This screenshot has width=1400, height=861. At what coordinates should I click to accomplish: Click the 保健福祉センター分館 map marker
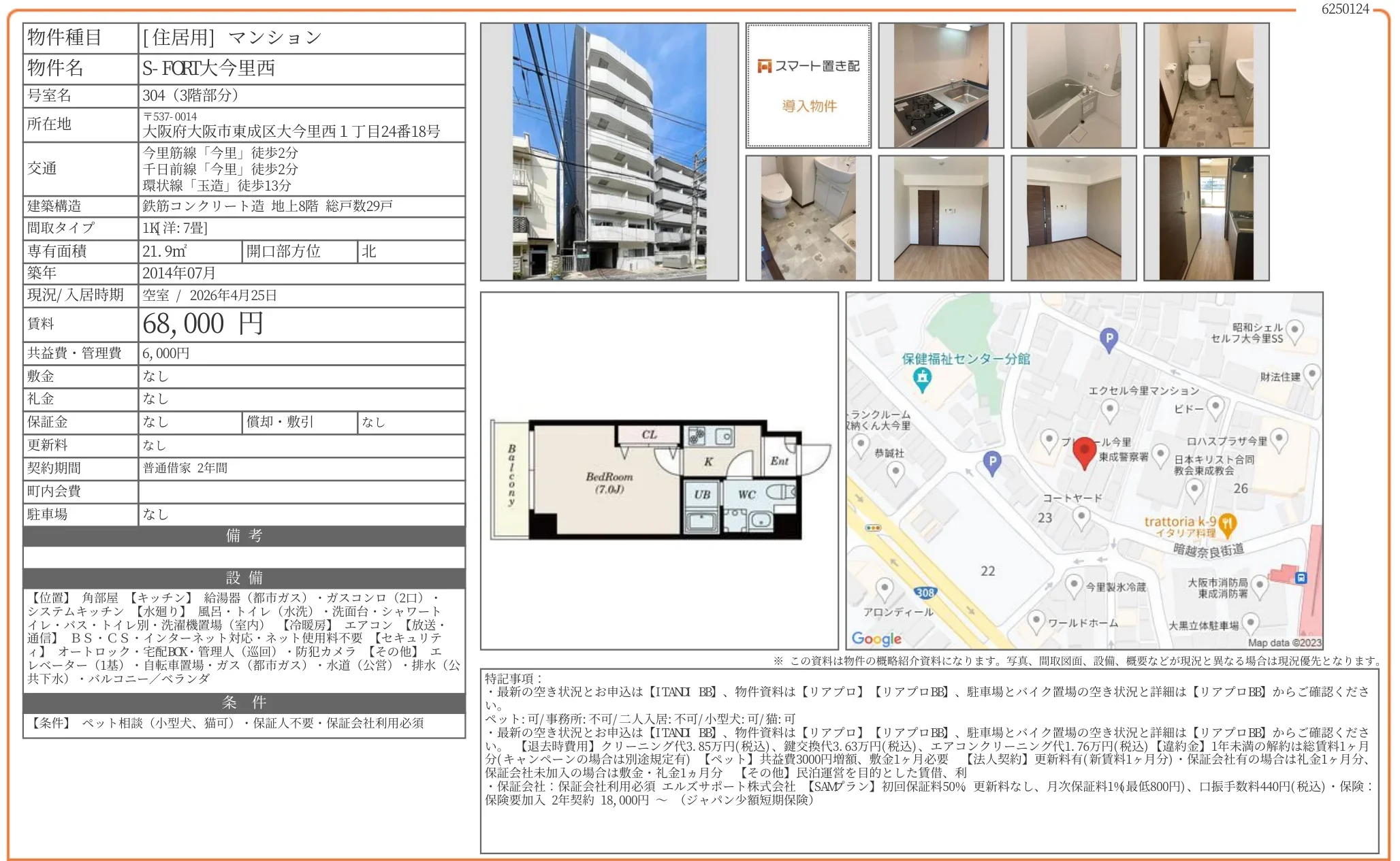click(x=923, y=378)
